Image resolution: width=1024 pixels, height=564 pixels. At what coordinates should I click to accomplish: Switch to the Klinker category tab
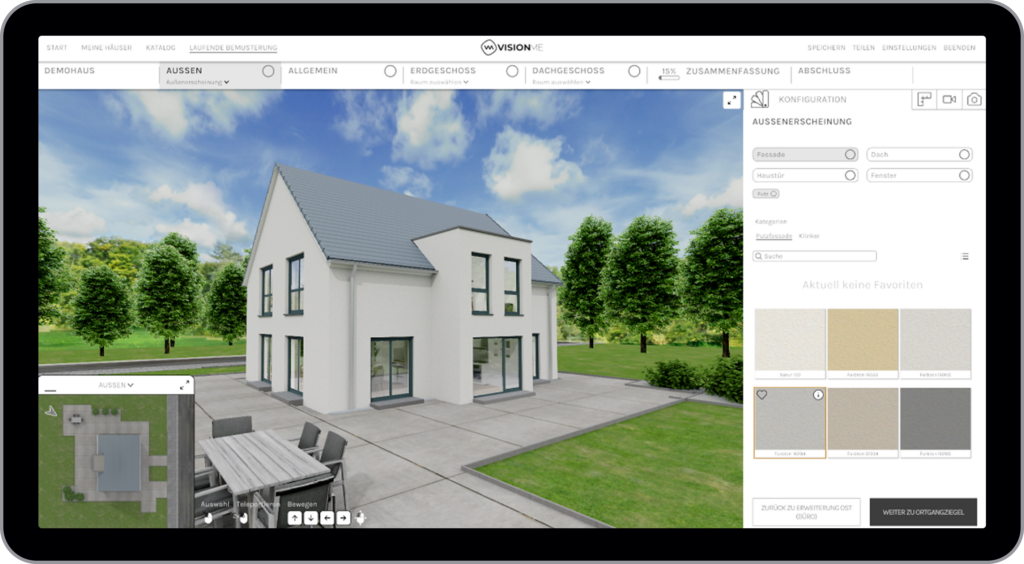pyautogui.click(x=809, y=236)
